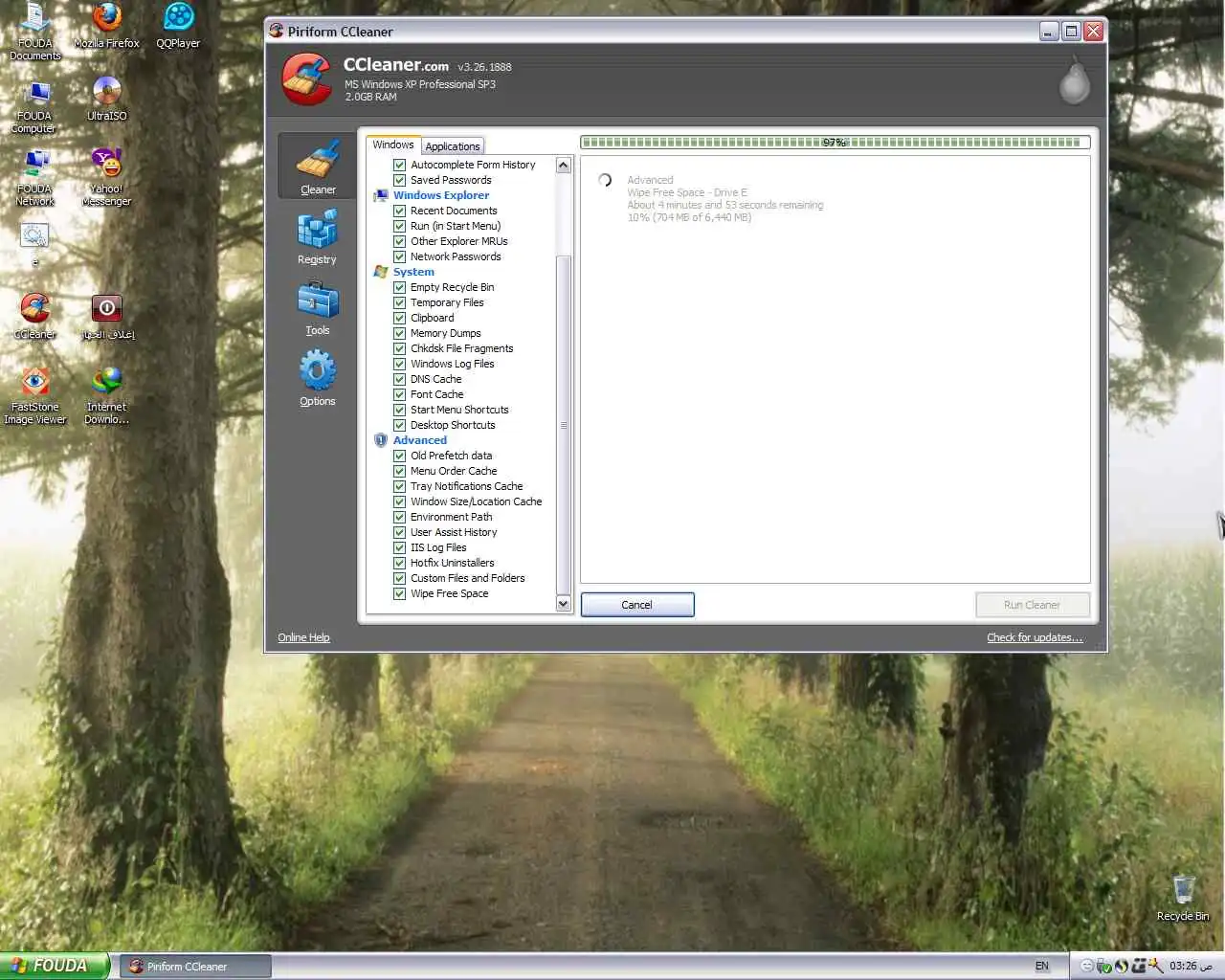Click the Piriform pear logo

(x=1074, y=79)
